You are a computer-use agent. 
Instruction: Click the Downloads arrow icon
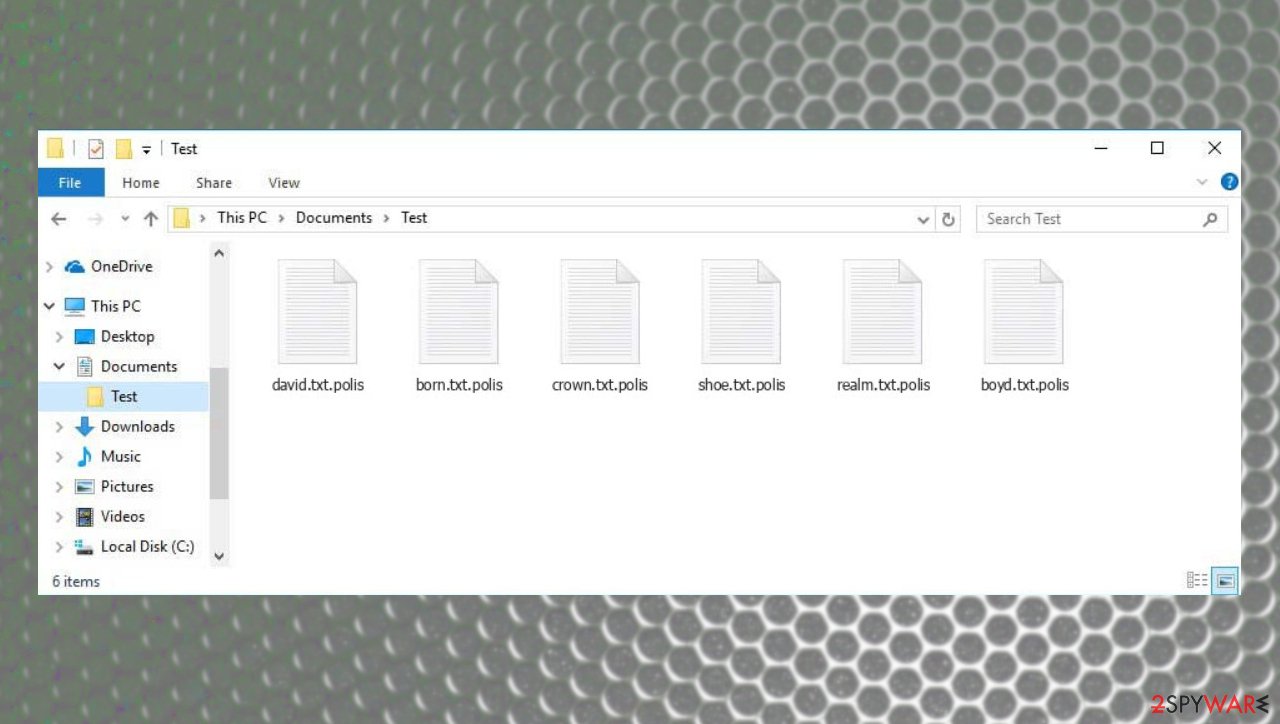pos(85,427)
